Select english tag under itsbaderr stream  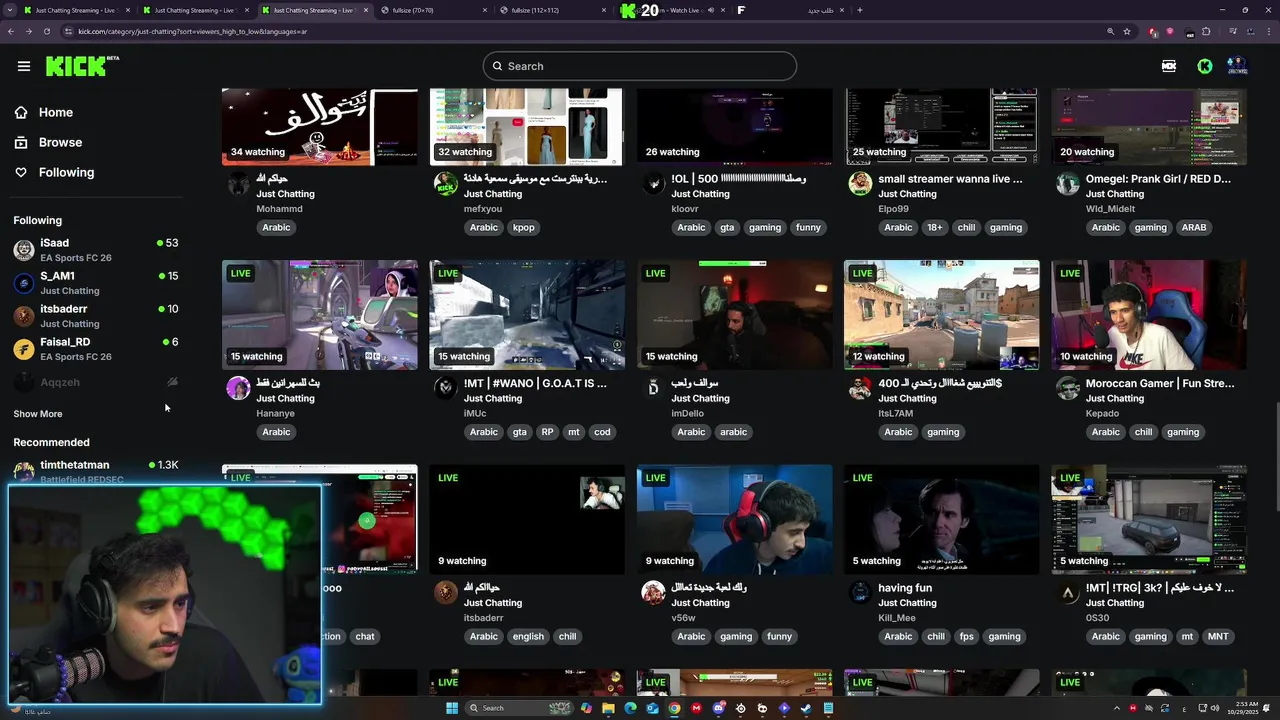[x=528, y=636]
